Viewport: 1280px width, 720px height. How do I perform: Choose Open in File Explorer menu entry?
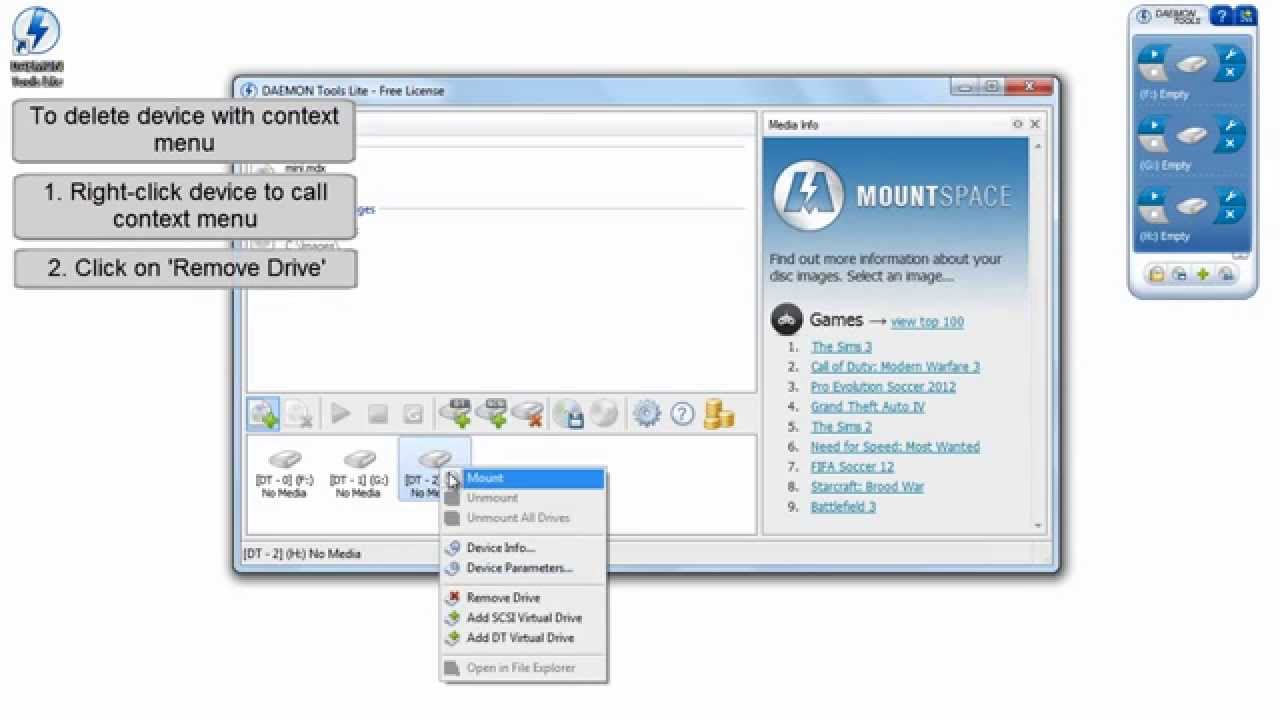pyautogui.click(x=523, y=668)
